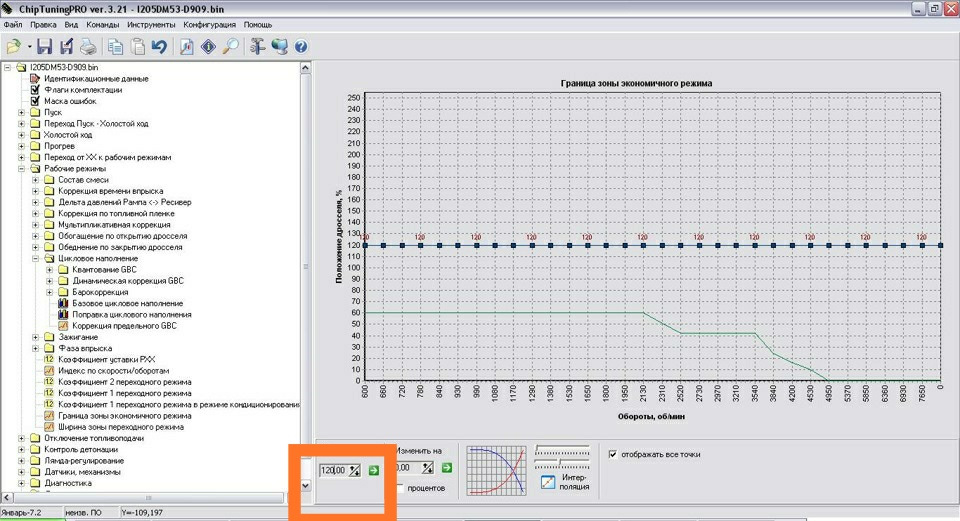Click the magnifying glass search icon

coord(230,46)
